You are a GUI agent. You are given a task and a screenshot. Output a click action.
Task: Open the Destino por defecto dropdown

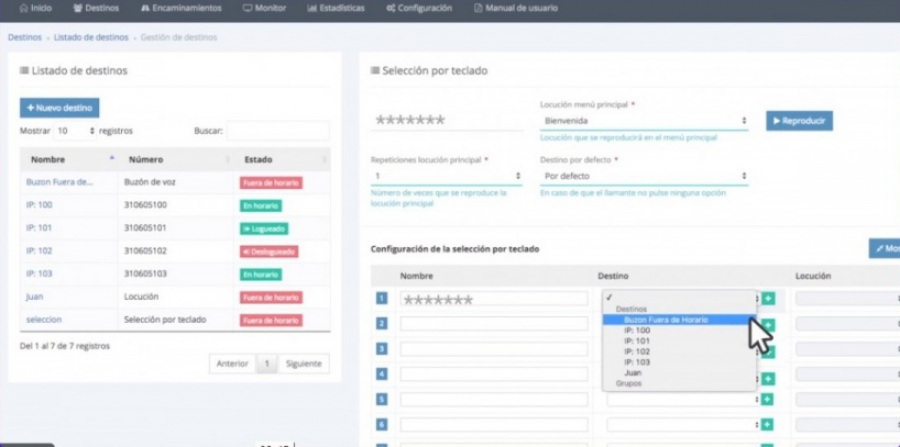pos(644,176)
